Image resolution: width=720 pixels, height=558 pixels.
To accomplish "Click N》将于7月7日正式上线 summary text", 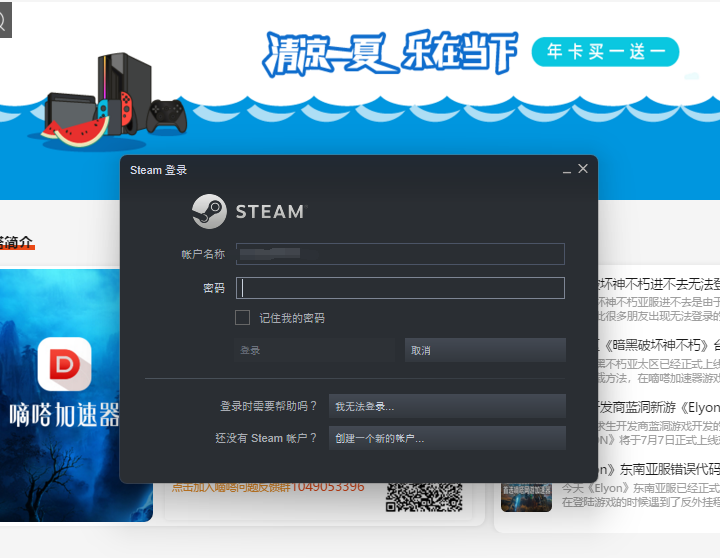I will tap(659, 440).
